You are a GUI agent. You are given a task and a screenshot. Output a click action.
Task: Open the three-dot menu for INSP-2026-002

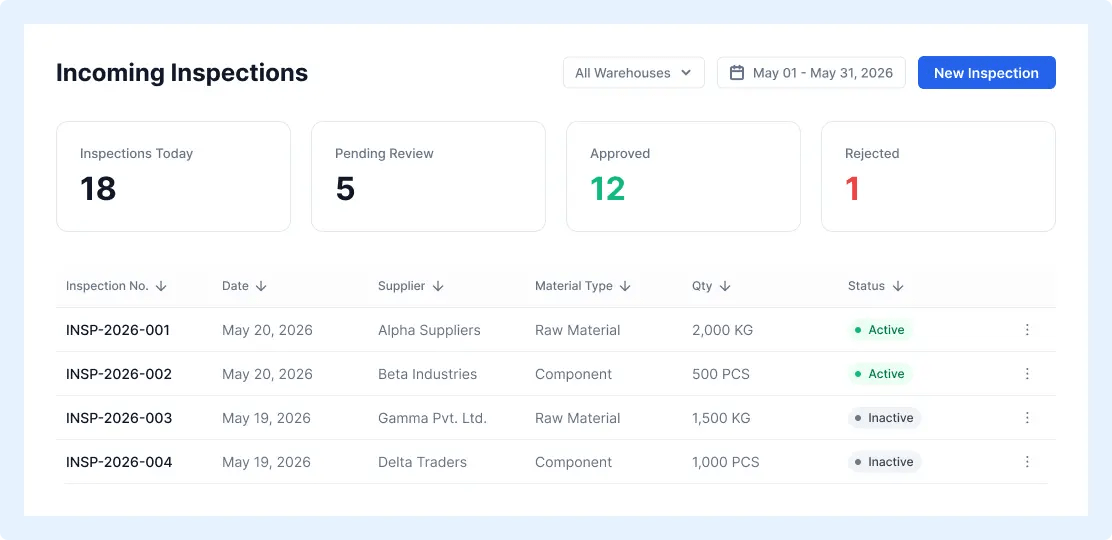pos(1027,374)
